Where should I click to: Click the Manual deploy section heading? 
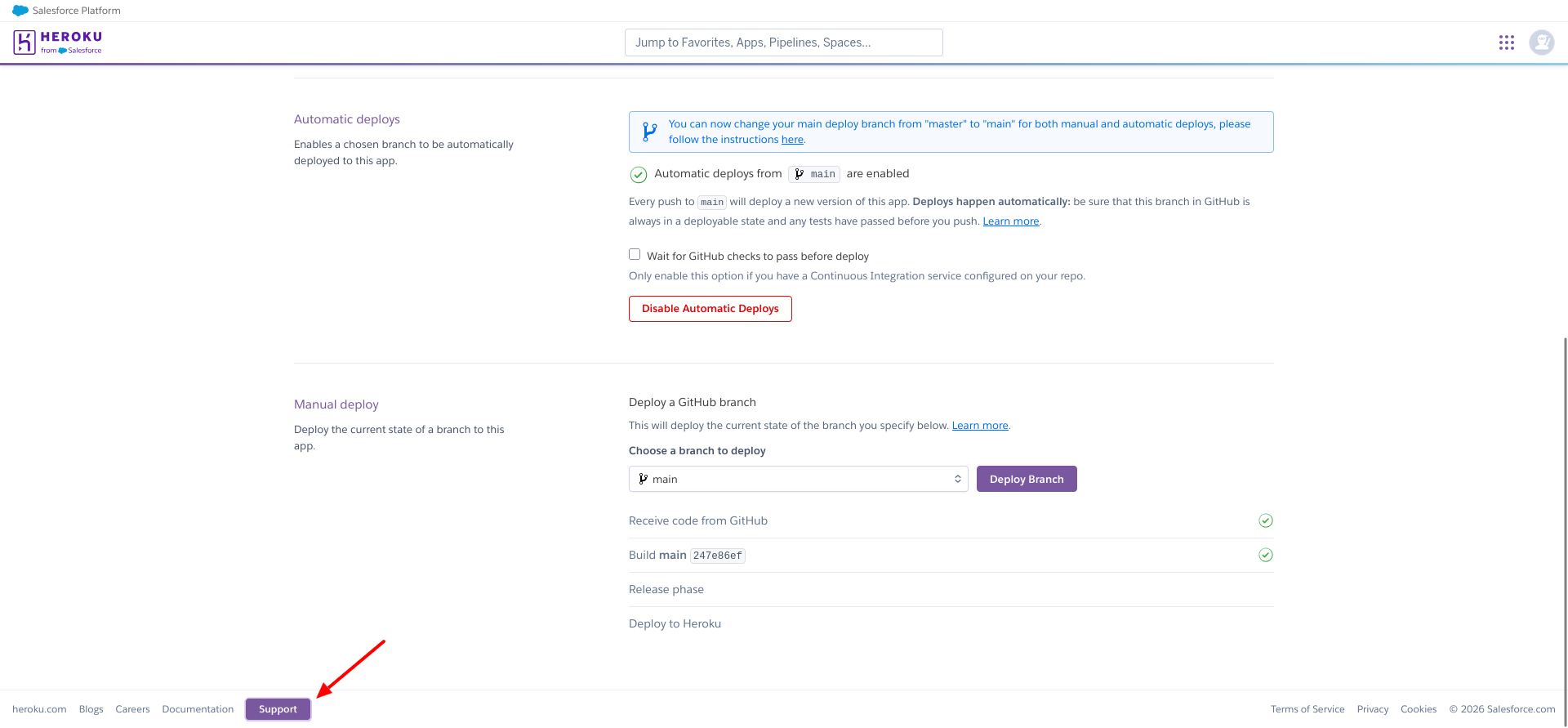click(x=336, y=404)
